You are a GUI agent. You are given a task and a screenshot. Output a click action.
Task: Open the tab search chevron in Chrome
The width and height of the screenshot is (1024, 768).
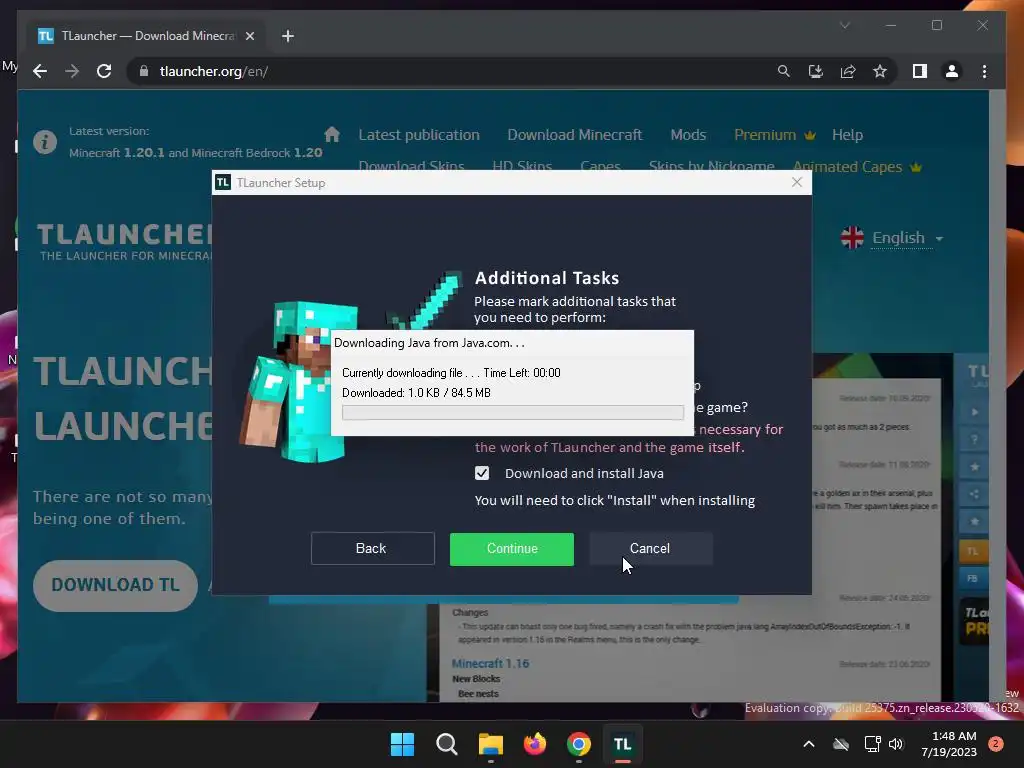(844, 25)
